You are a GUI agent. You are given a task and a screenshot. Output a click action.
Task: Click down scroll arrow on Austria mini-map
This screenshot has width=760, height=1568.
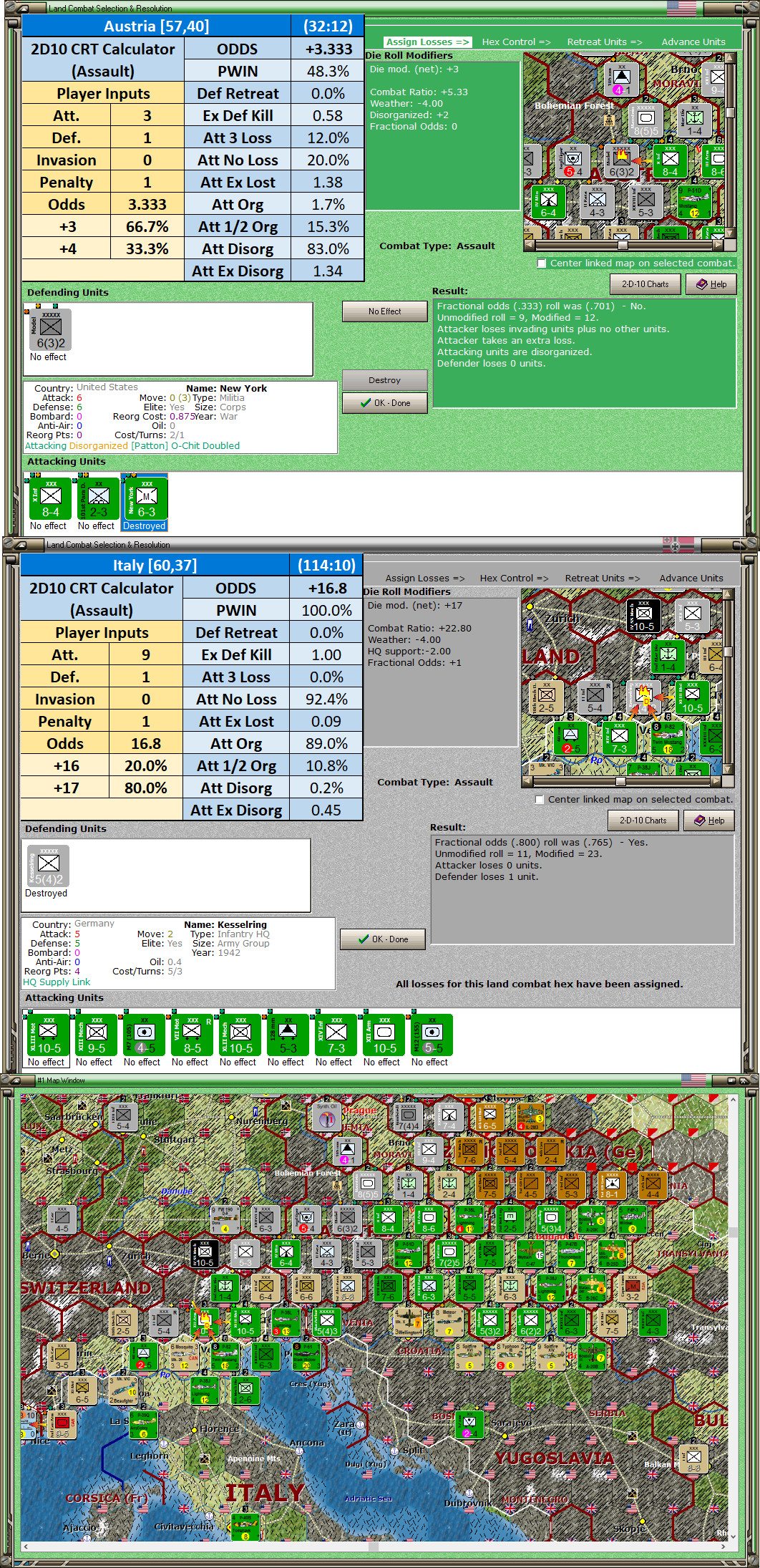[x=730, y=233]
